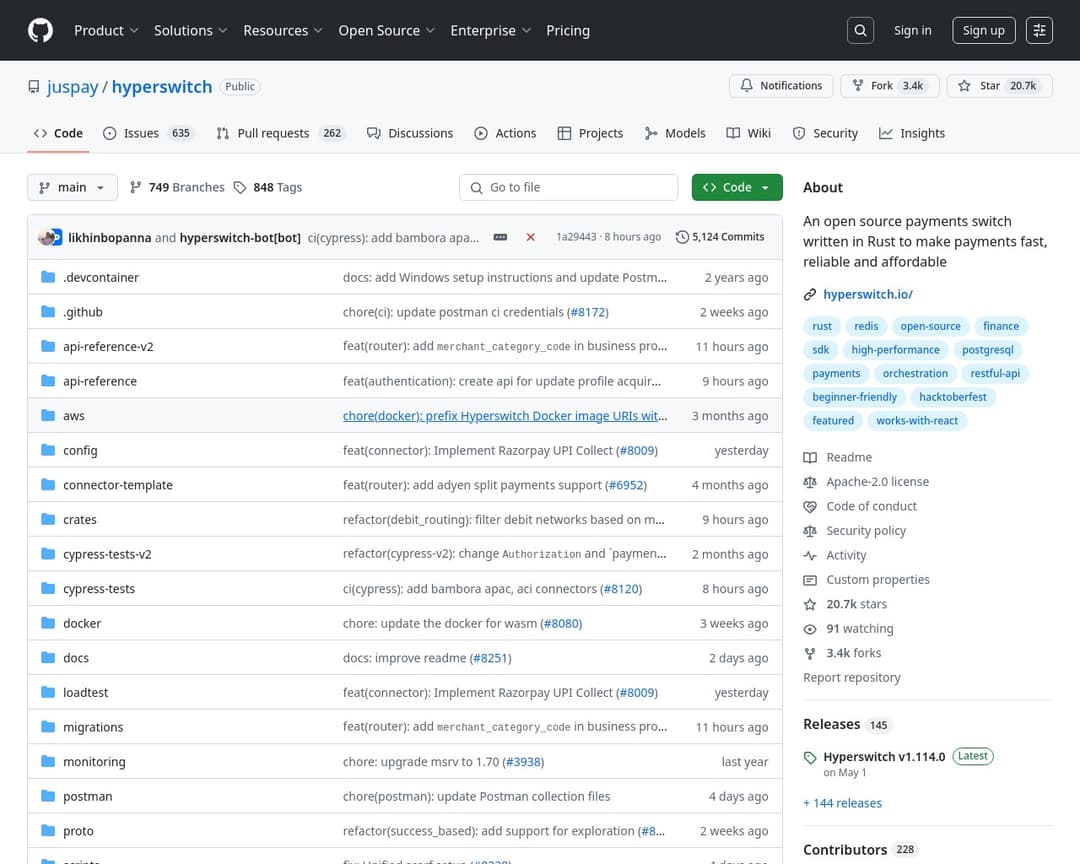Click the Notifications bell button
1080x864 pixels.
point(781,85)
